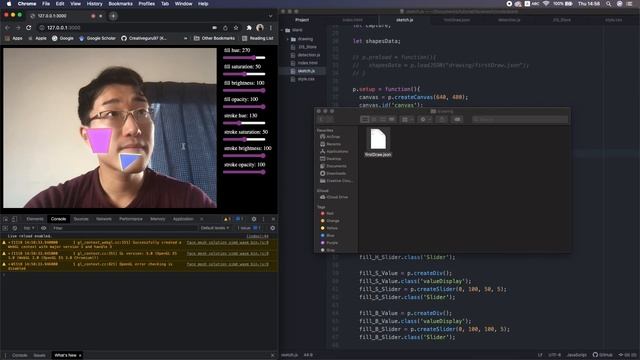
Task: Open the sketch.js editor tab
Action: tap(405, 20)
